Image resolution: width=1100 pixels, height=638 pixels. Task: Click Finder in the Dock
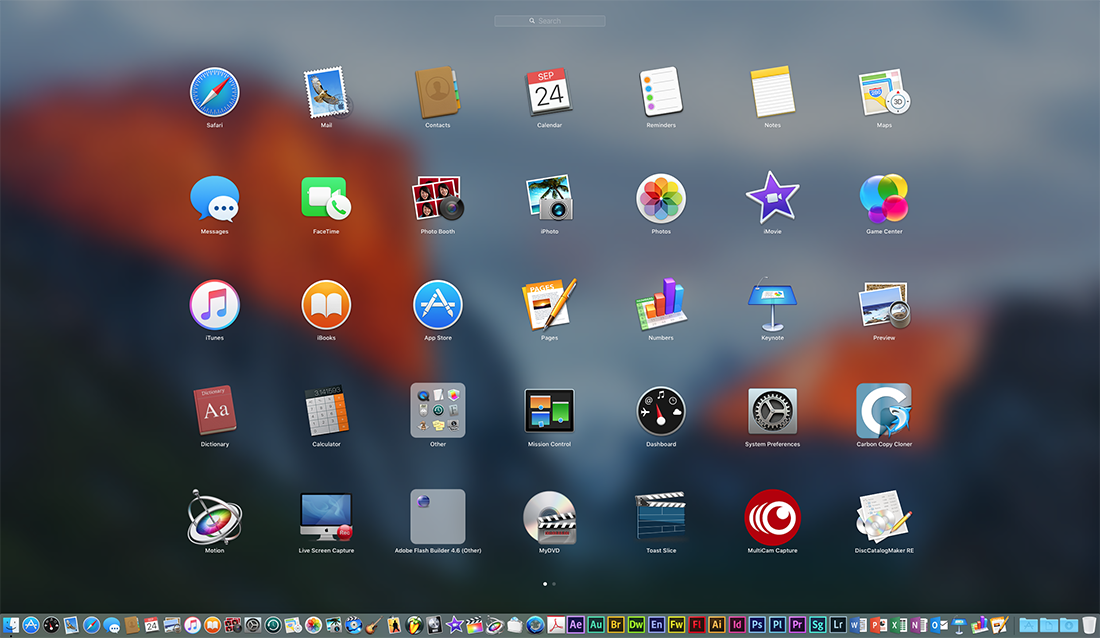coord(11,625)
